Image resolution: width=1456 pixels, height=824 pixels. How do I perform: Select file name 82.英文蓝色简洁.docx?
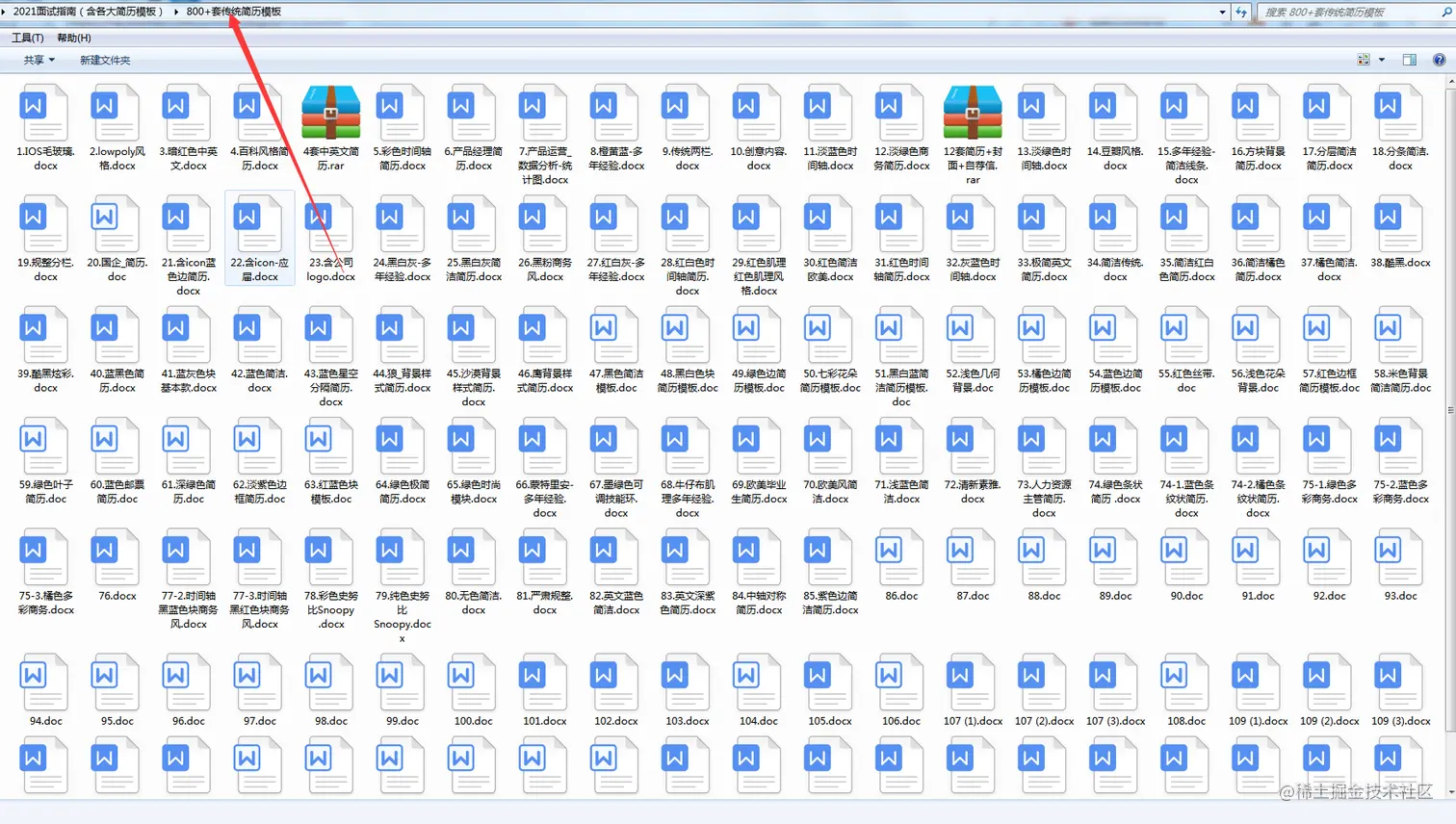point(616,603)
